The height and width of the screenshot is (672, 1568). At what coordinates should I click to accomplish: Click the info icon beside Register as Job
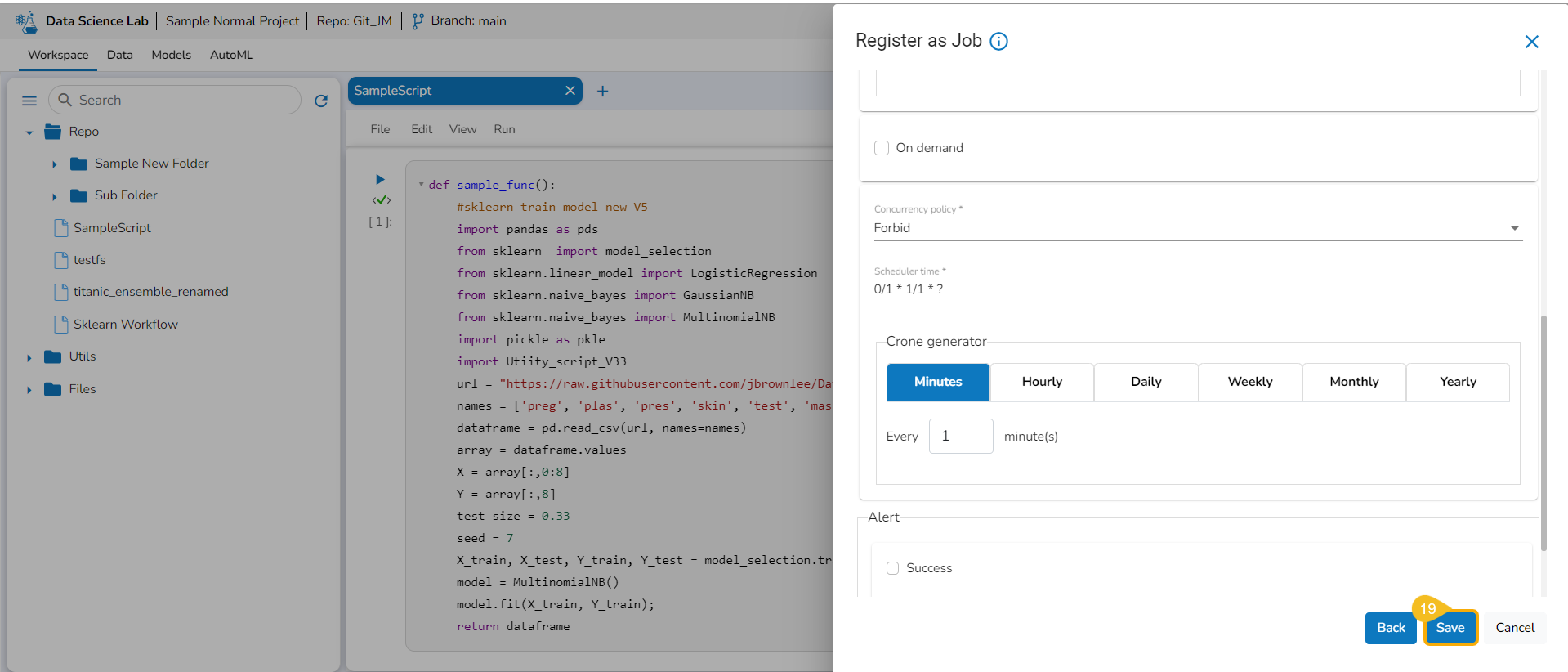[x=998, y=42]
